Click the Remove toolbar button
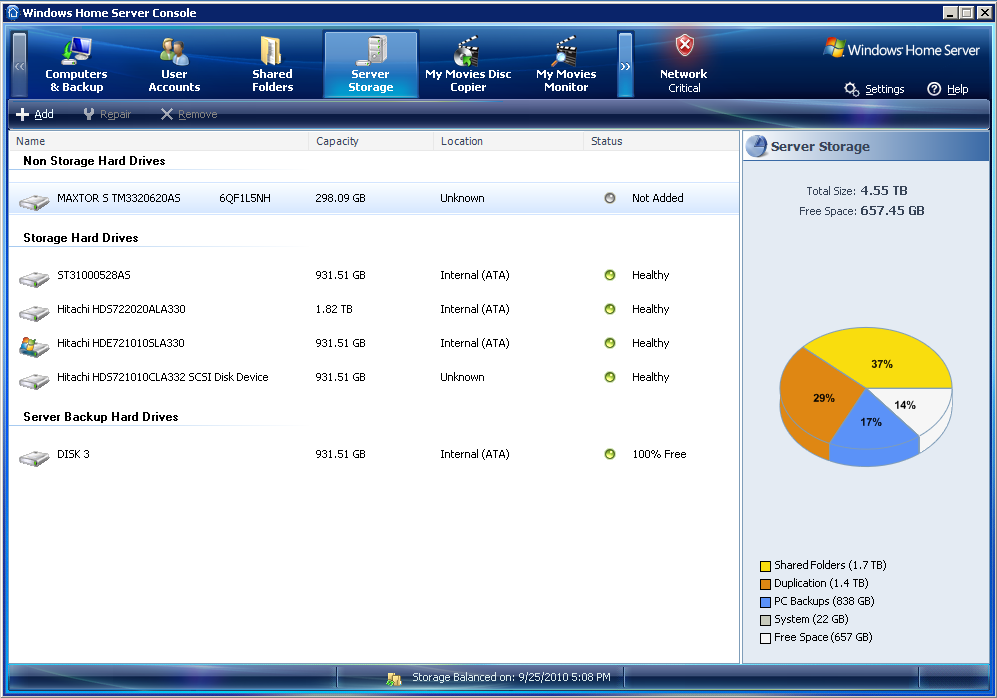Screen dimensions: 997x698 [x=189, y=114]
